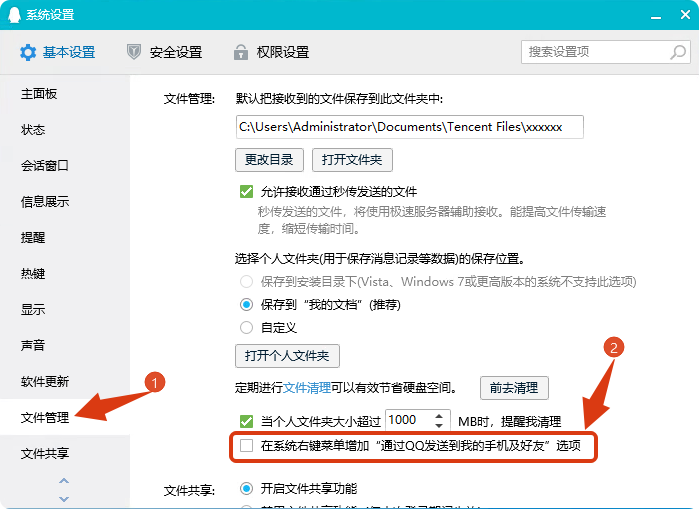Viewport: 699px width, 509px height.
Task: Increase MB size with up stepper arrow
Action: pos(441,415)
